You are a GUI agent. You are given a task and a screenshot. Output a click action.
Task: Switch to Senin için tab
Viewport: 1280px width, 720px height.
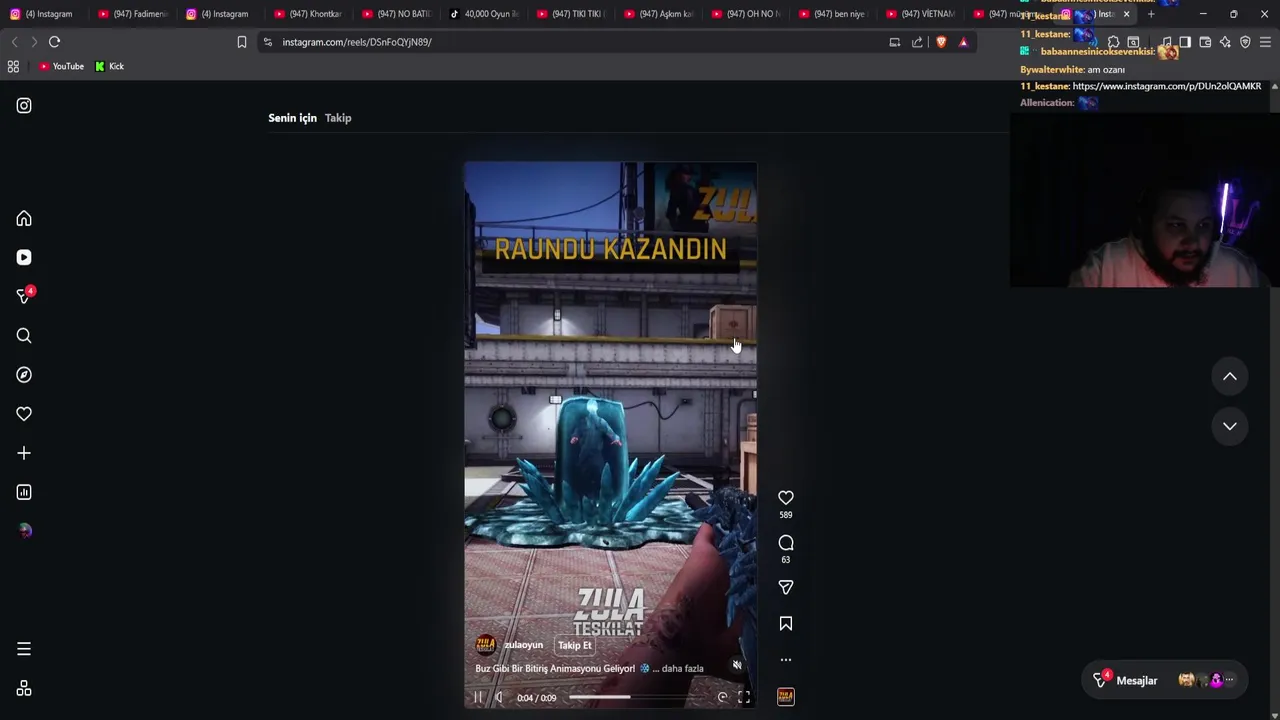pos(292,118)
